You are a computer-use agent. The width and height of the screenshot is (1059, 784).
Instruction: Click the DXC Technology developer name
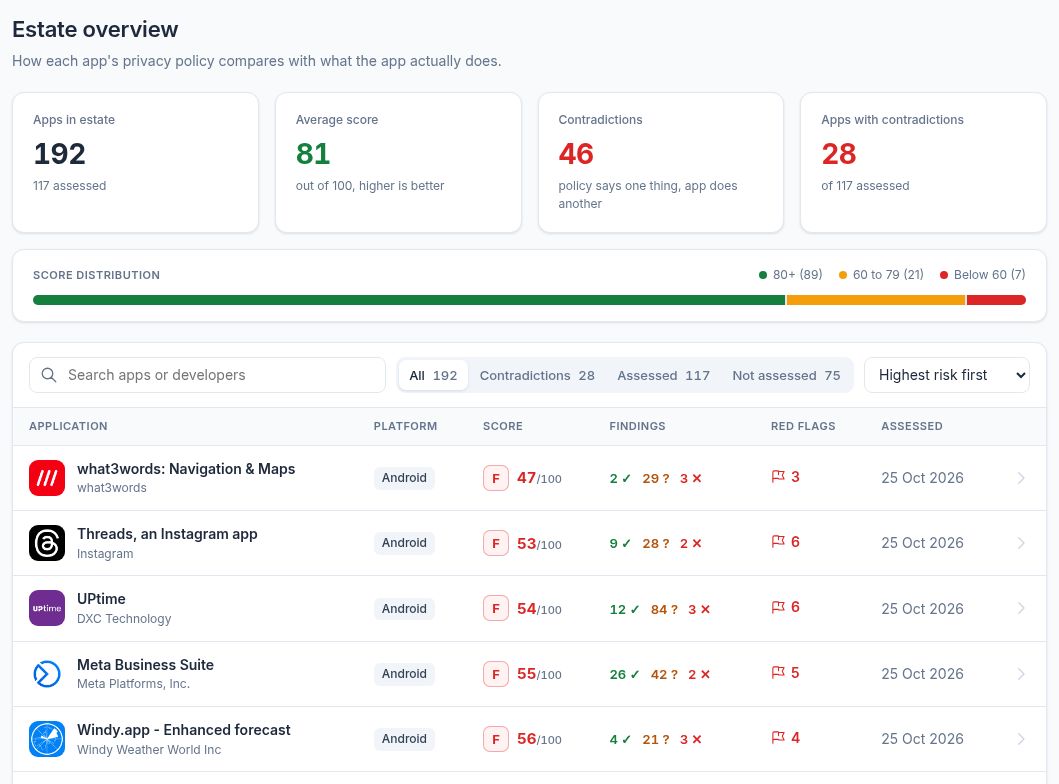[124, 619]
